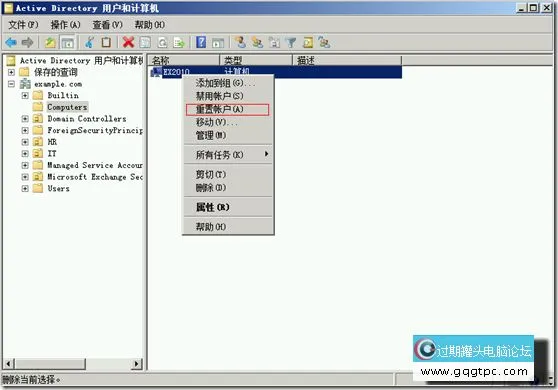This screenshot has width=558, height=390.
Task: Click the tree pane horizontal scrollbar thumb
Action: click(50, 364)
